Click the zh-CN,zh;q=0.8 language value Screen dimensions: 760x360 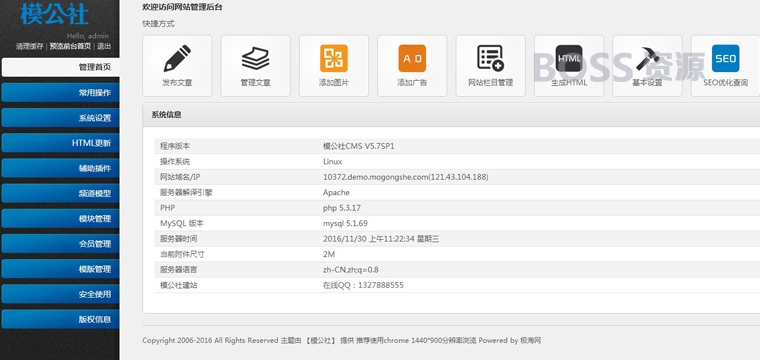350,270
